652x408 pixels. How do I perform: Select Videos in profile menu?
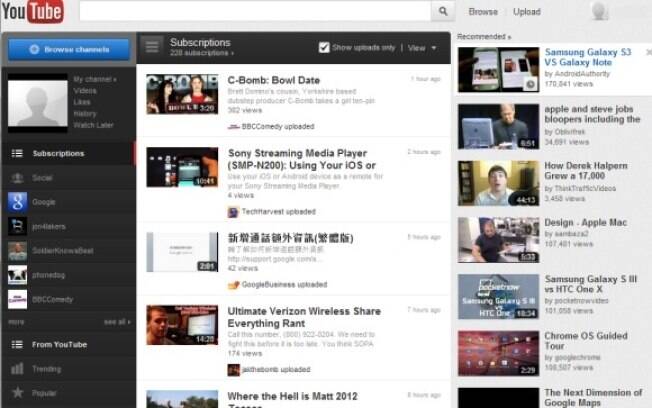click(x=85, y=91)
